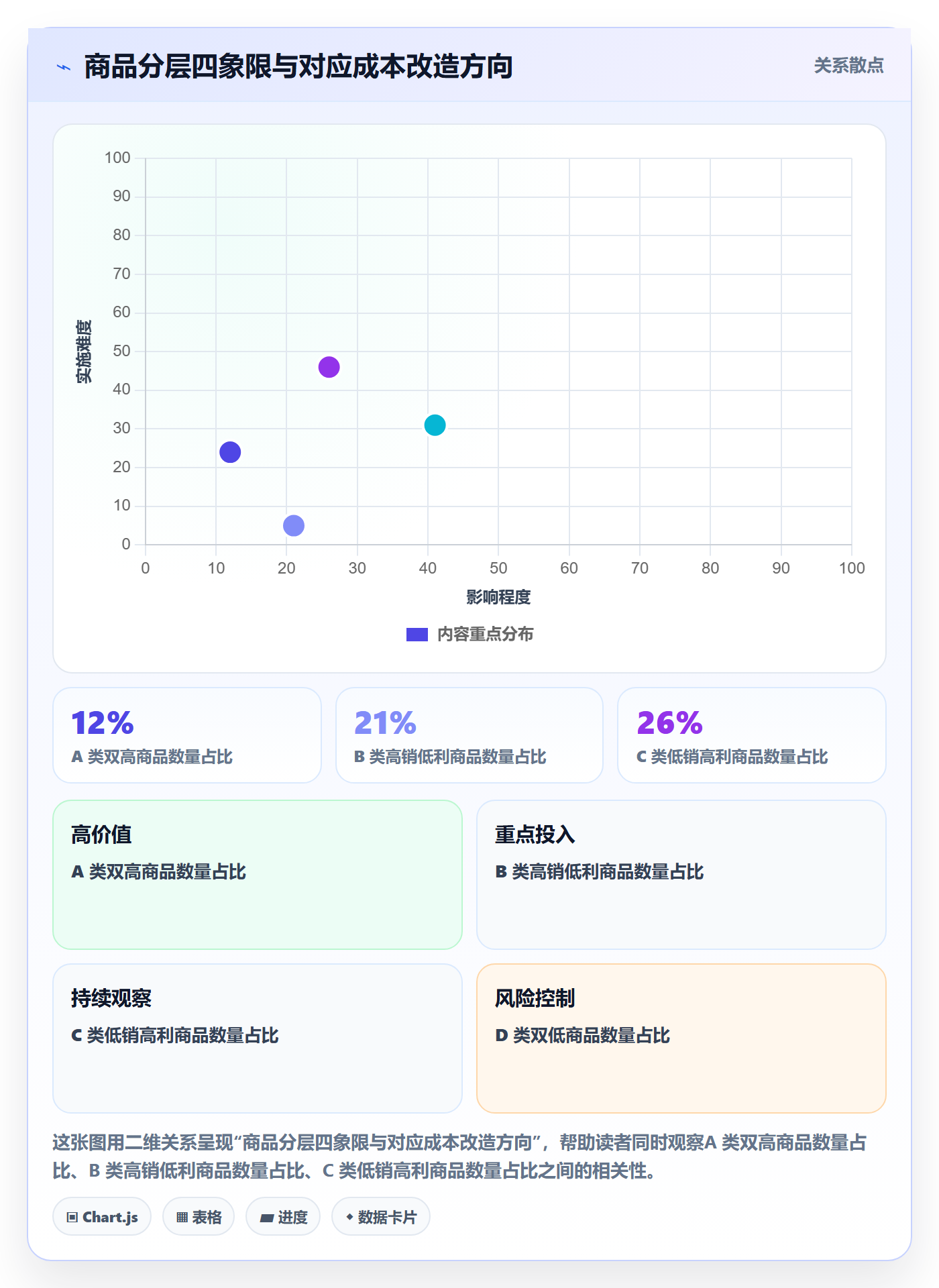Click the 数据卡片 tag chip
The width and height of the screenshot is (939, 1288).
click(x=381, y=1216)
